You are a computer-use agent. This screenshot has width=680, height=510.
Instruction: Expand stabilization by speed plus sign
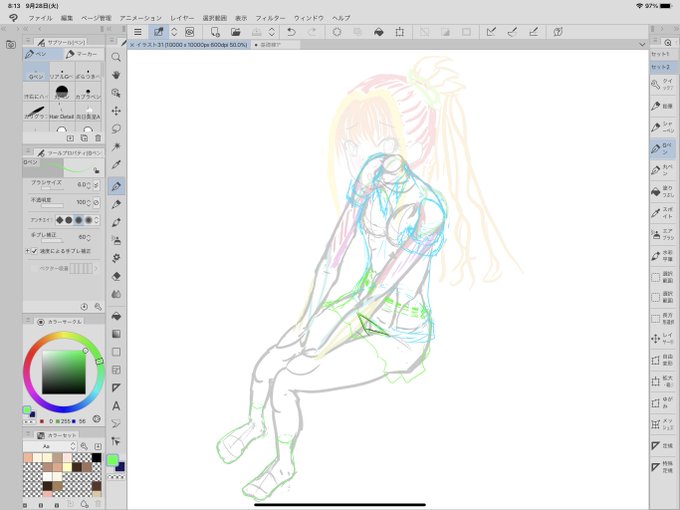(x=27, y=251)
